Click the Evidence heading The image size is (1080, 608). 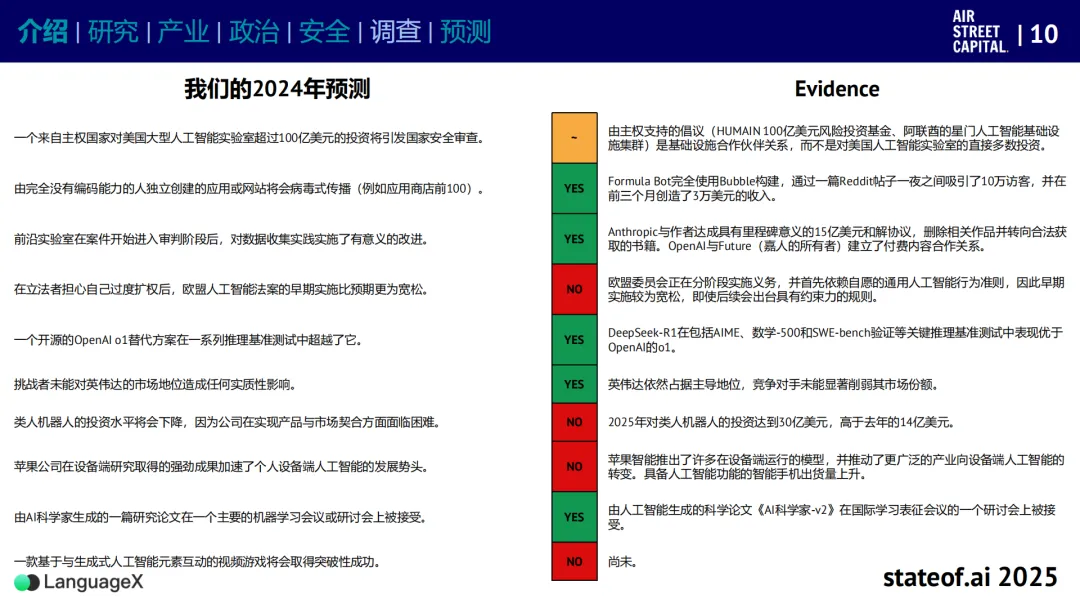tap(837, 89)
